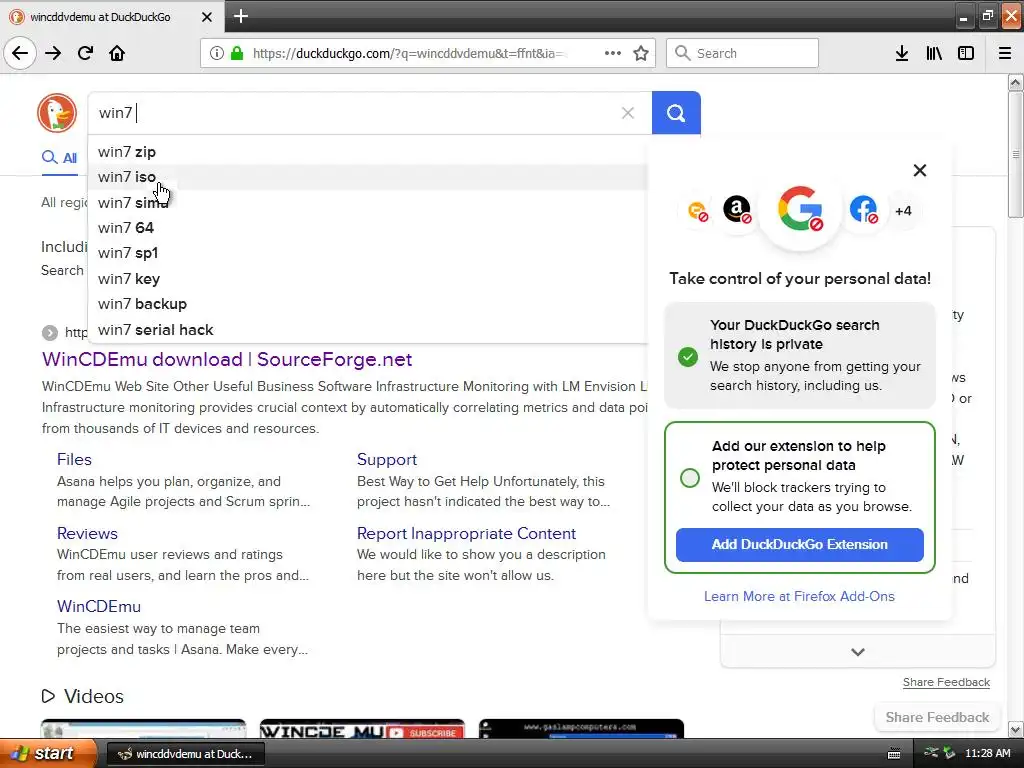1024x768 pixels.
Task: Click the green checkmark for private search history
Action: [688, 357]
